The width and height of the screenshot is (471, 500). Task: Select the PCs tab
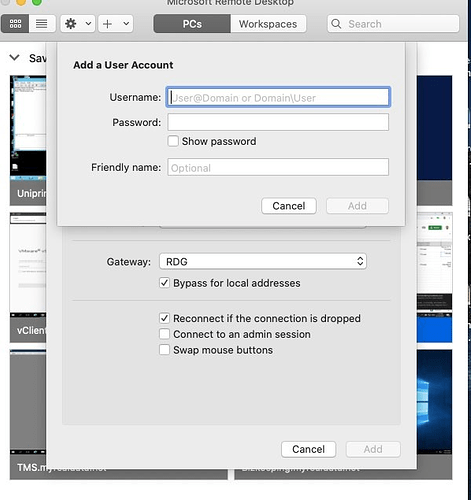[192, 24]
